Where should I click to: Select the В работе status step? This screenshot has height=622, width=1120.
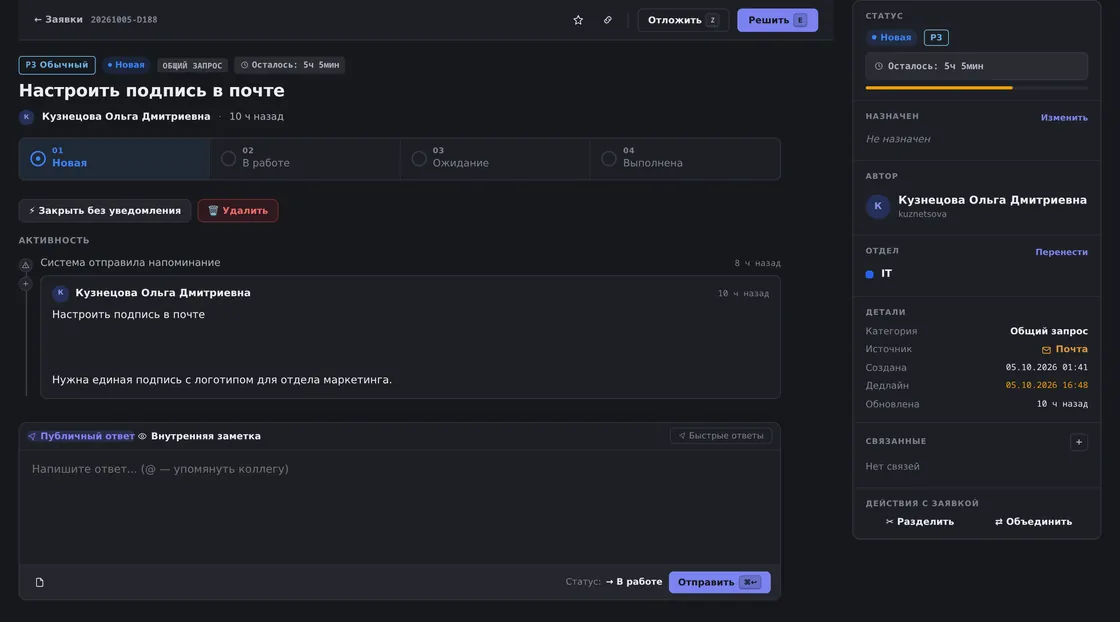coord(305,159)
